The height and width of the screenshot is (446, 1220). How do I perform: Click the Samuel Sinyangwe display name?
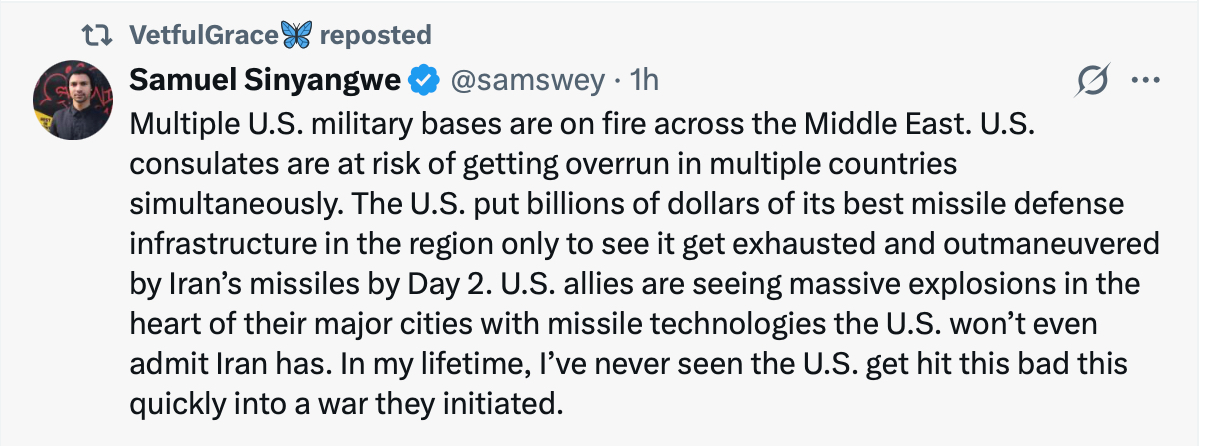[x=266, y=80]
